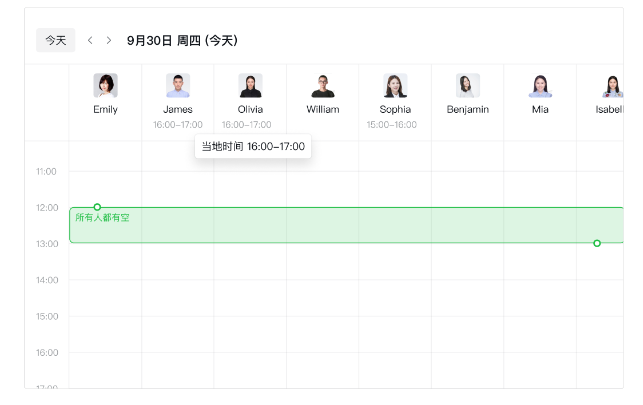Click bottom-right handle of green time block

(597, 243)
